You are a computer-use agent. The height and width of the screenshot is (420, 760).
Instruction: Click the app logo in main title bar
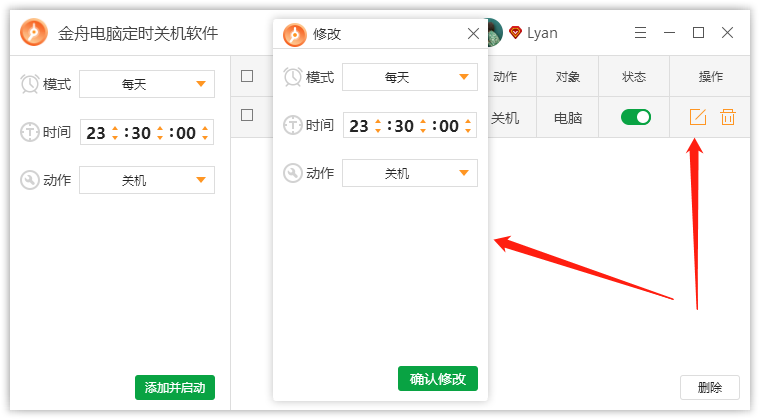point(34,32)
